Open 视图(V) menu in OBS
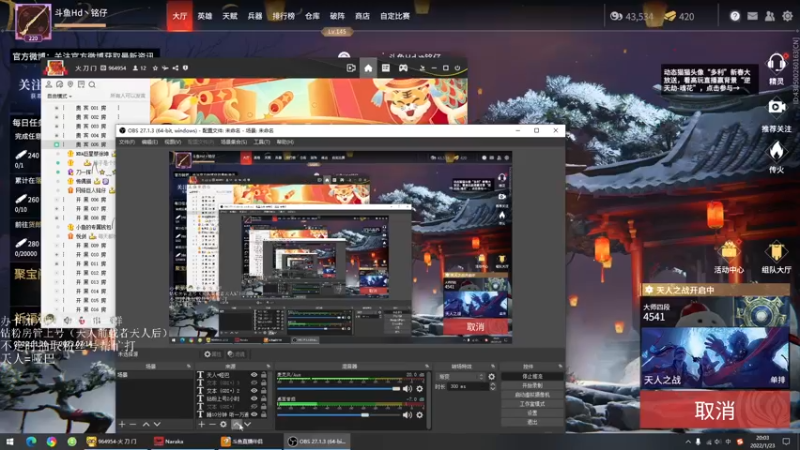Image resolution: width=800 pixels, height=450 pixels. click(x=172, y=142)
